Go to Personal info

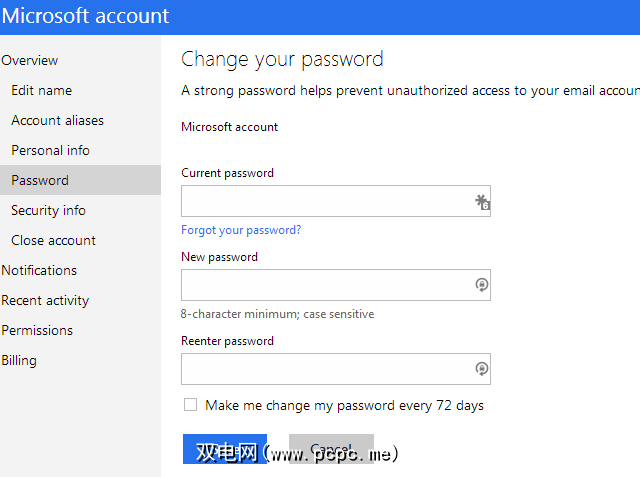pyautogui.click(x=50, y=150)
